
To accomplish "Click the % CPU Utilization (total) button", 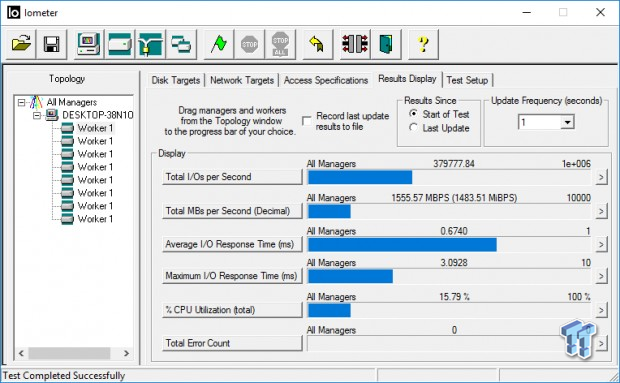I will tap(232, 310).
